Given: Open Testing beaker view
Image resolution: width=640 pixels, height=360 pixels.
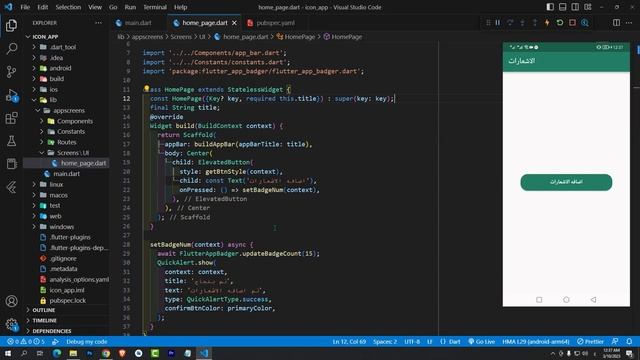Looking at the screenshot, I should [x=11, y=141].
